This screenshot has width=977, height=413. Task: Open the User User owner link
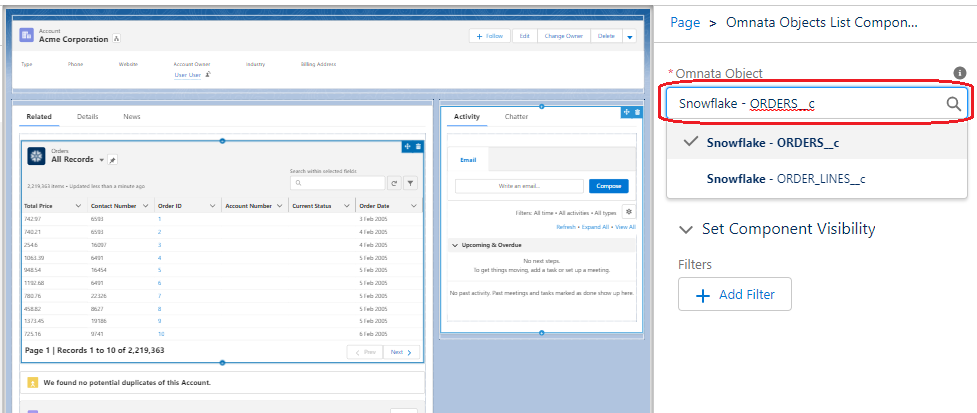(x=188, y=75)
